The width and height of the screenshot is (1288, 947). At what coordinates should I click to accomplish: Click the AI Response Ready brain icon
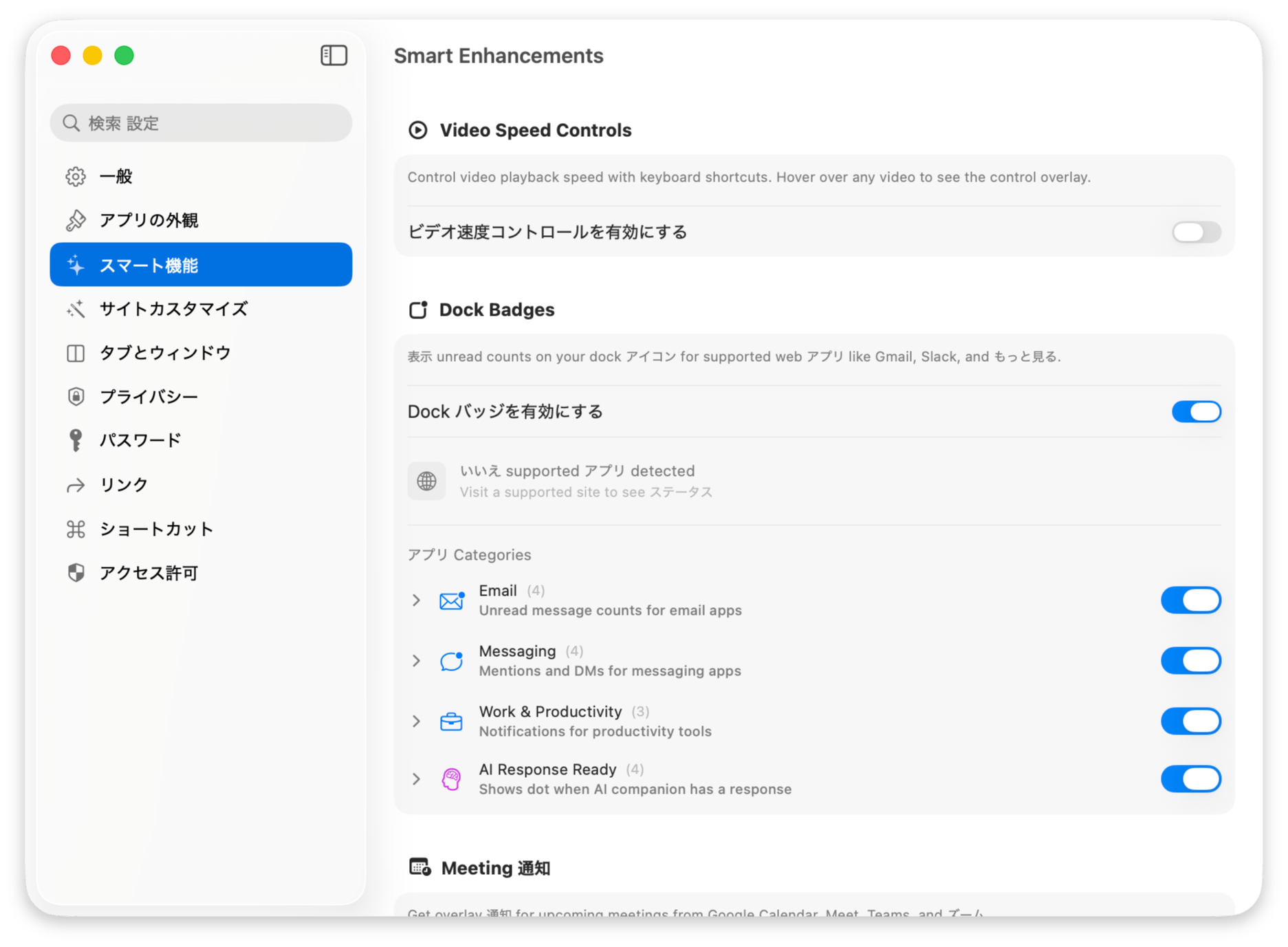tap(451, 779)
